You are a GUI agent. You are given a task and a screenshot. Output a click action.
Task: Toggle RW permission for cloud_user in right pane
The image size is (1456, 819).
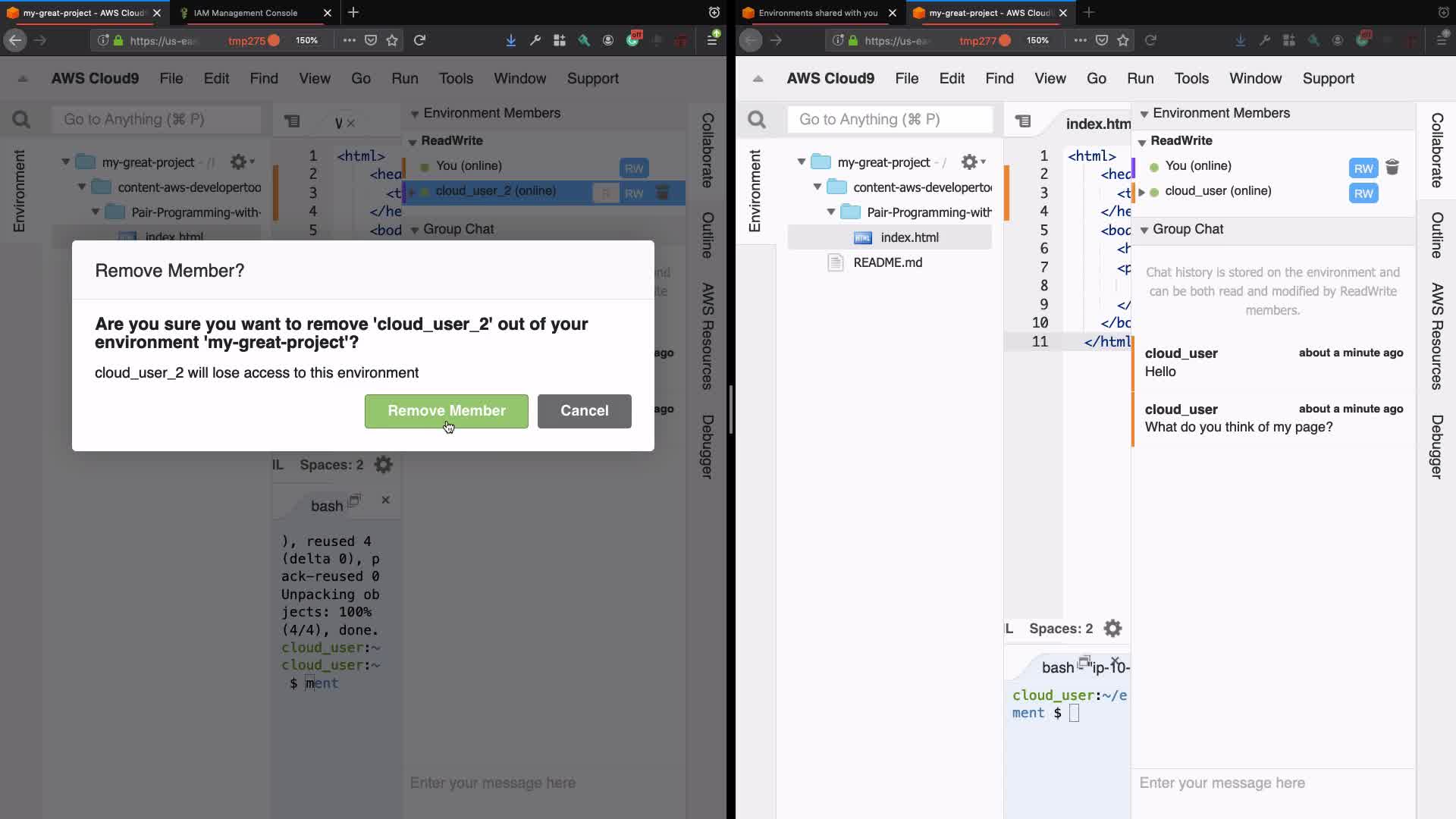[x=1363, y=193]
